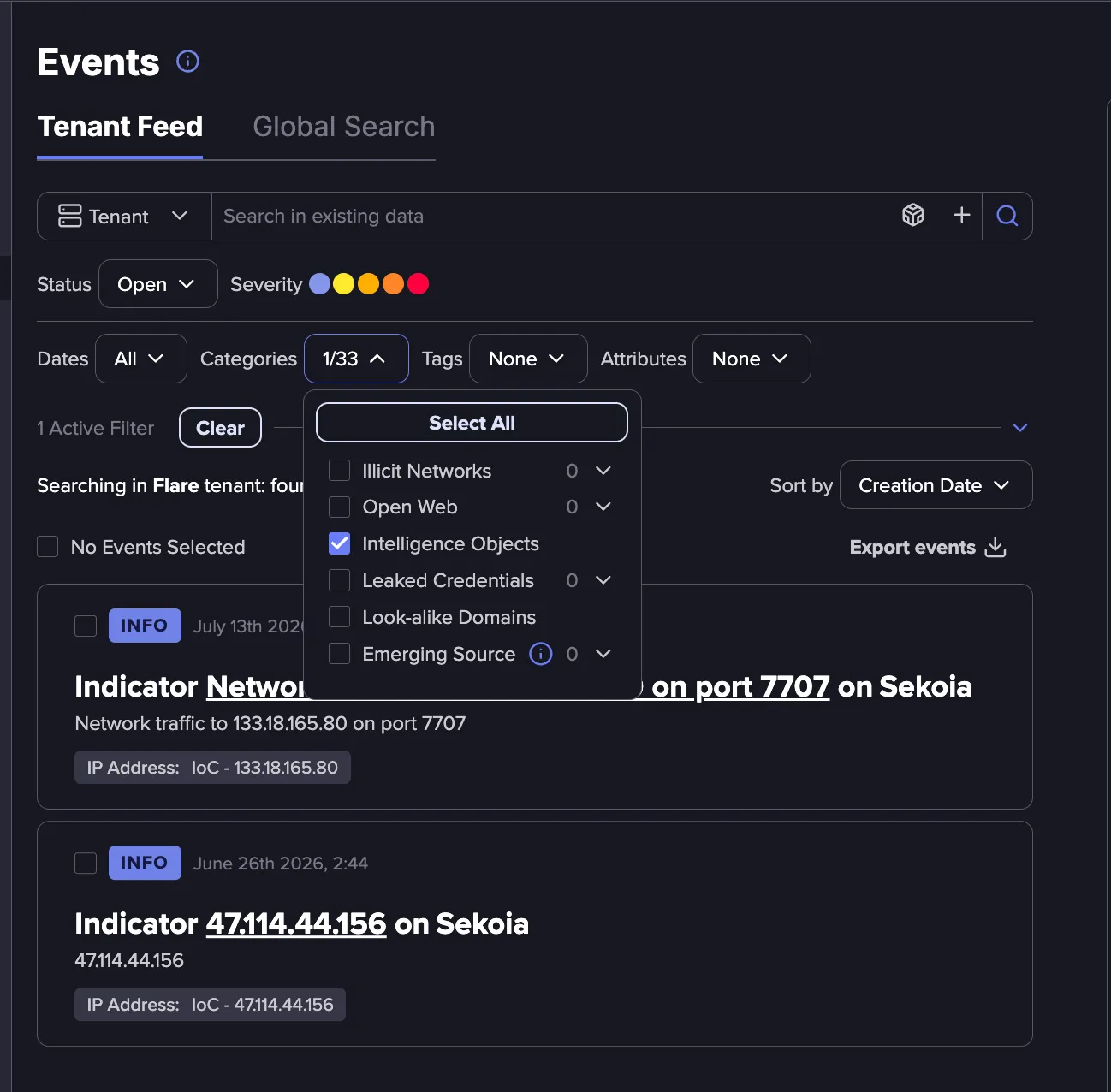Check the Look-alike Domains category
The width and height of the screenshot is (1111, 1092).
(340, 617)
